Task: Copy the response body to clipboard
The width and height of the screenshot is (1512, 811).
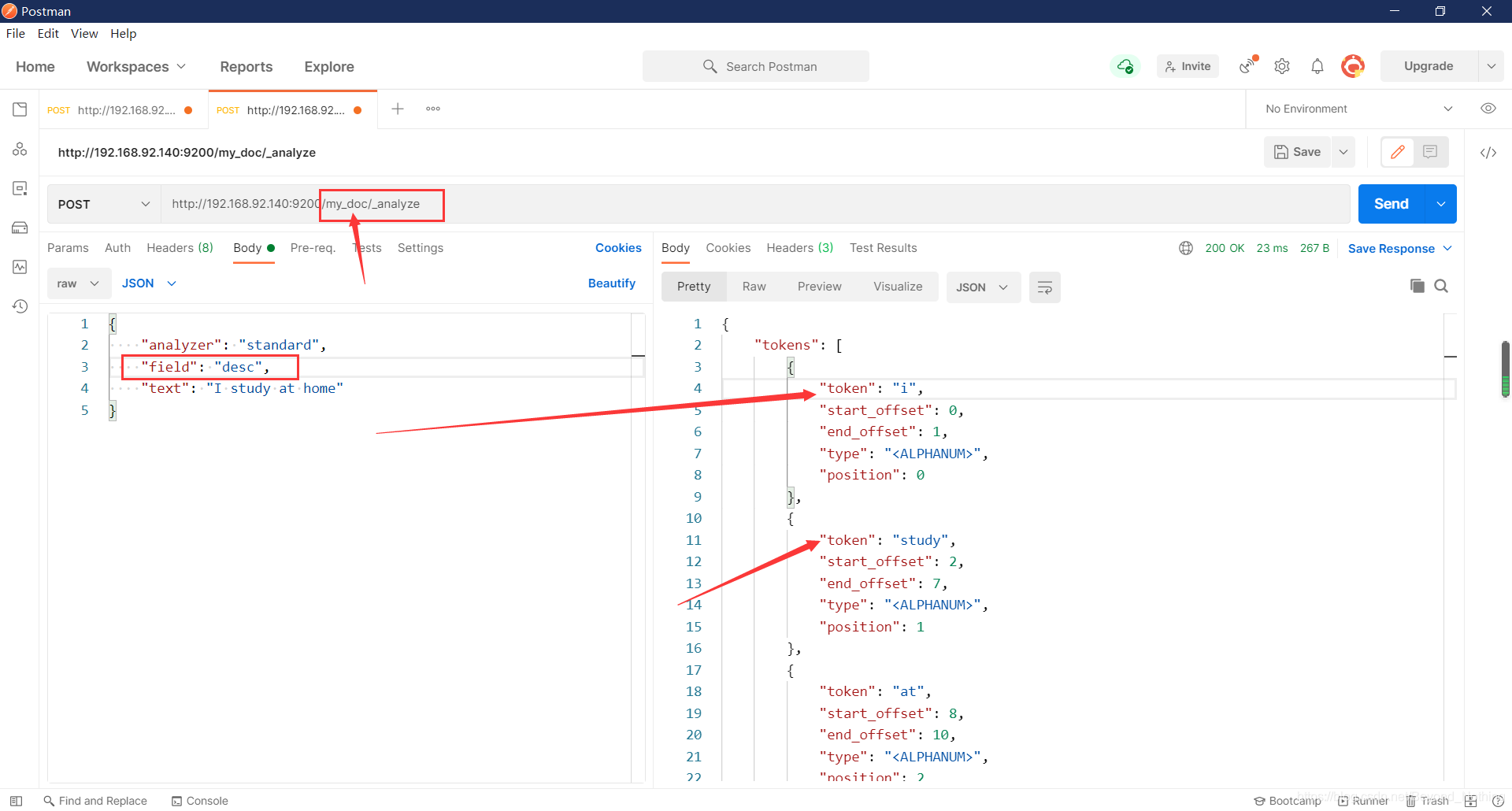Action: pos(1417,286)
